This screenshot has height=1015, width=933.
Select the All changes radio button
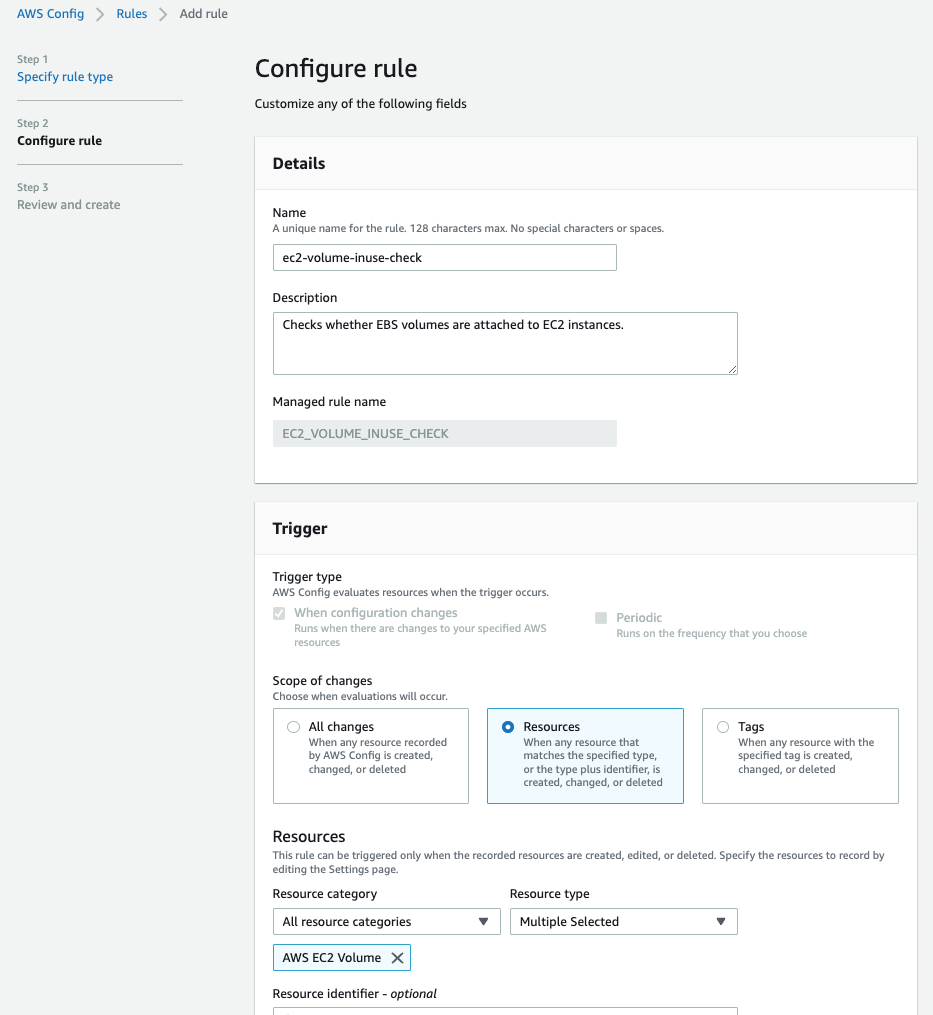coord(293,727)
